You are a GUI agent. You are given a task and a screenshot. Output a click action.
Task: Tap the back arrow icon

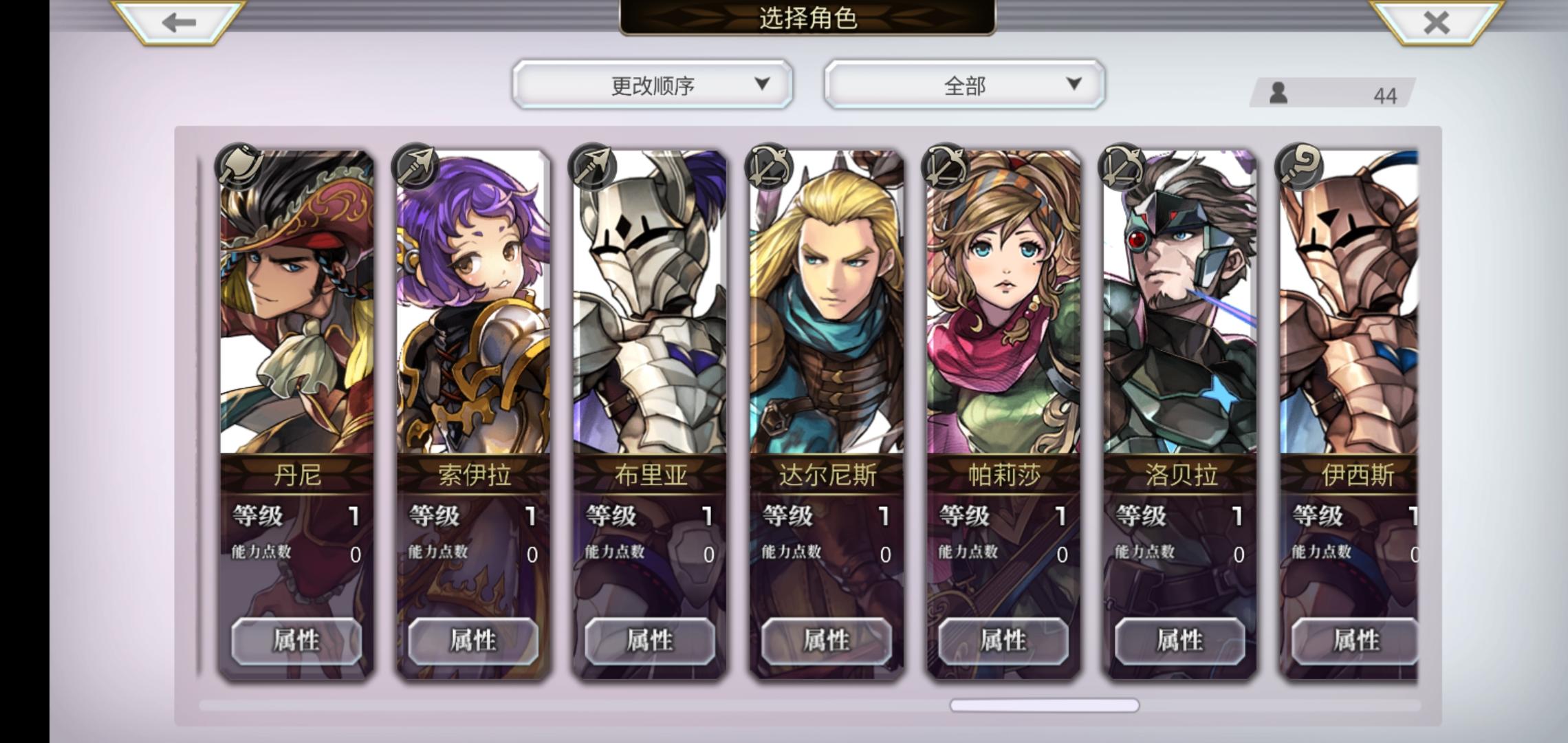[x=179, y=22]
